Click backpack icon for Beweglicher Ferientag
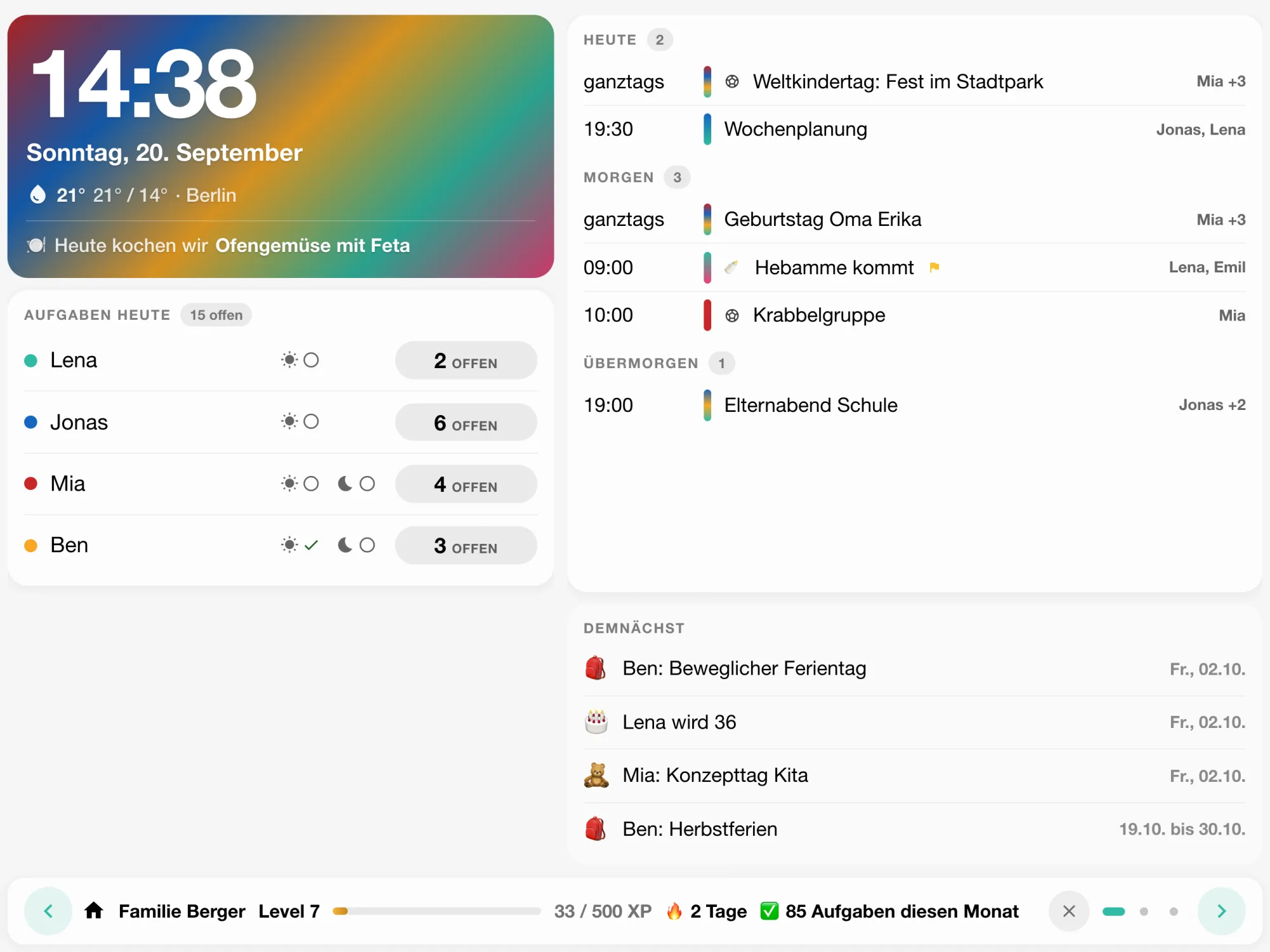 click(x=596, y=668)
